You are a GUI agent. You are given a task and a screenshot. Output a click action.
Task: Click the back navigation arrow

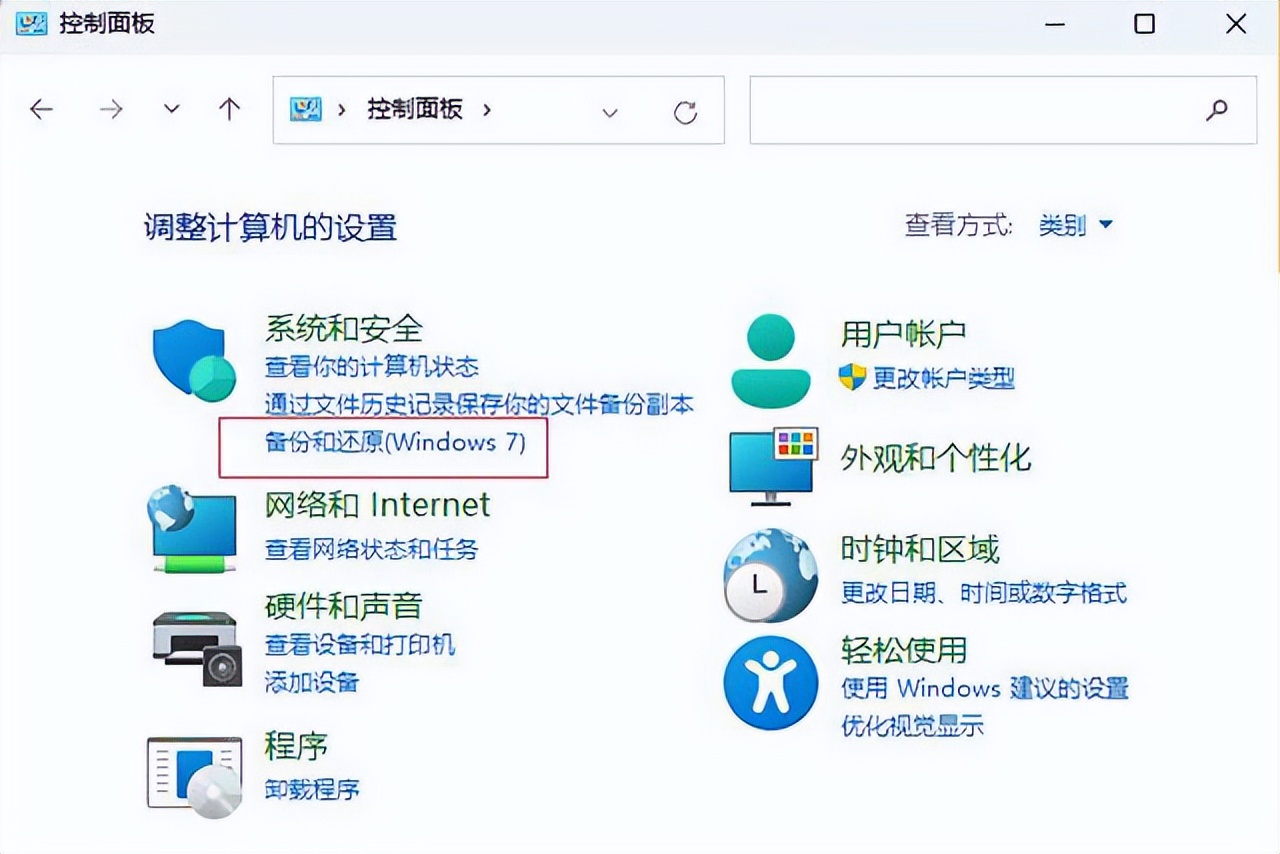pyautogui.click(x=41, y=109)
